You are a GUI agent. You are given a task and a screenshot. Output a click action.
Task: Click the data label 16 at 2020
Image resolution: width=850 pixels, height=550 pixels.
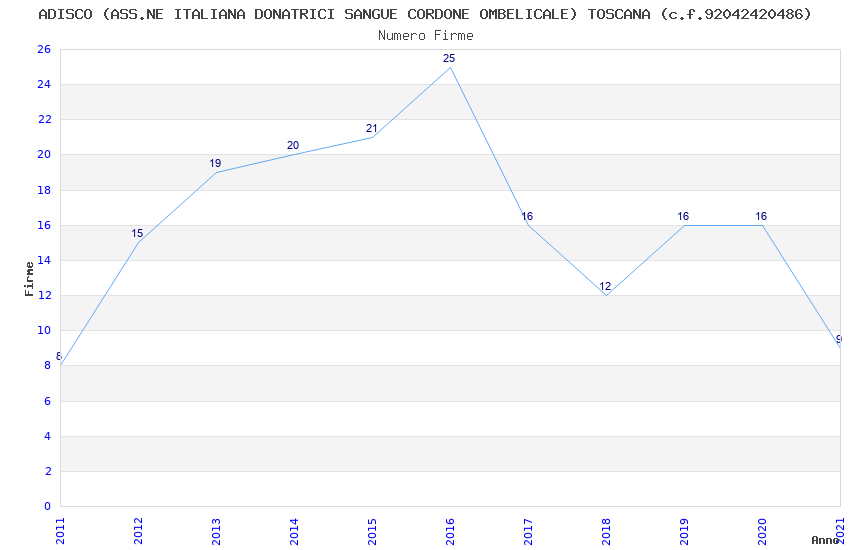pyautogui.click(x=761, y=216)
